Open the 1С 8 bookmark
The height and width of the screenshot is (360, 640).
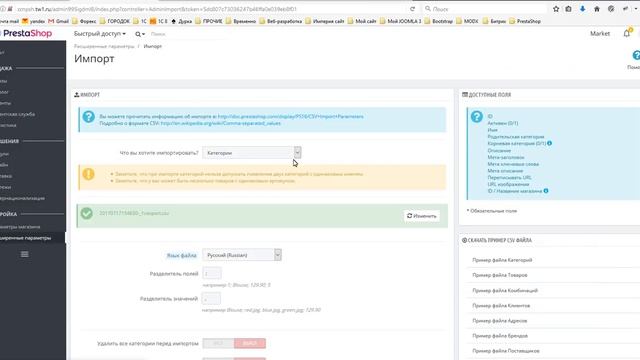point(159,21)
